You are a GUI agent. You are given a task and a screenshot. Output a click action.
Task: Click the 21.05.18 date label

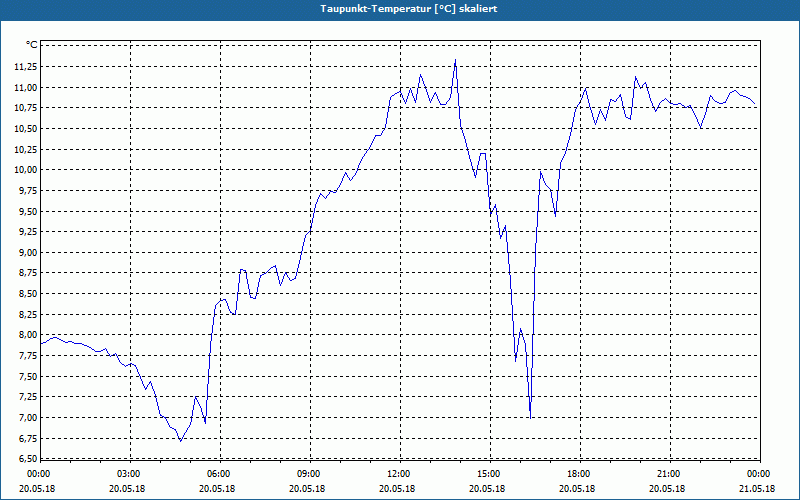coord(758,488)
